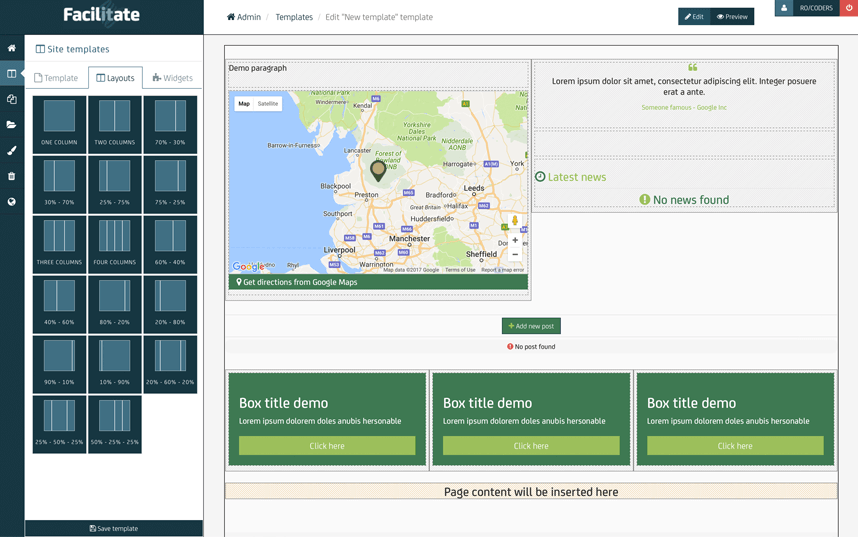Click the Add new post button
Image resolution: width=858 pixels, height=537 pixels.
(531, 326)
